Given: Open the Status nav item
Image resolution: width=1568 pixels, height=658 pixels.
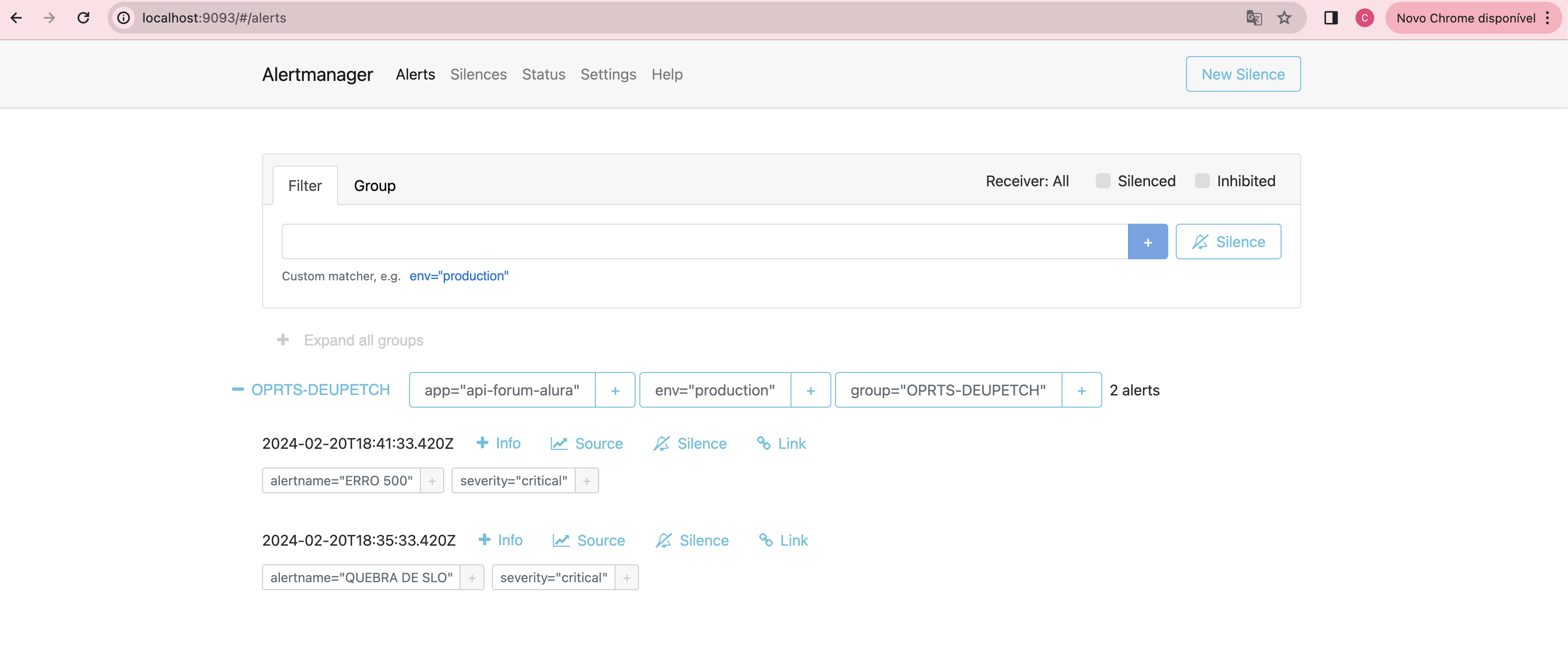Looking at the screenshot, I should 543,74.
